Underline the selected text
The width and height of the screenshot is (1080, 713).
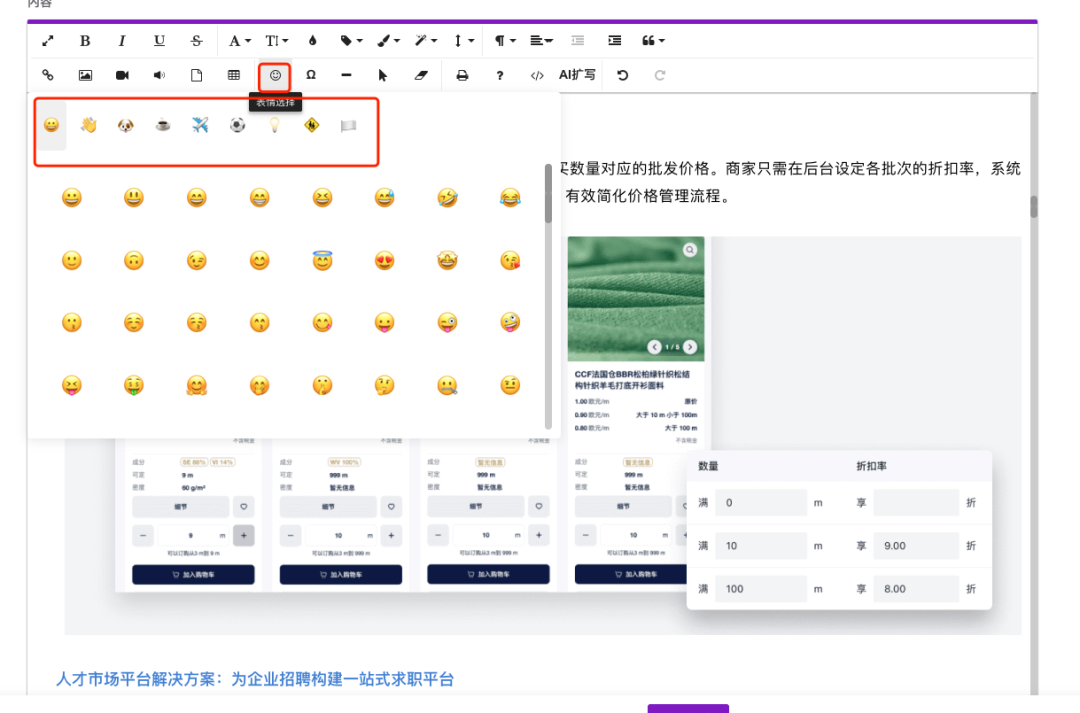tap(159, 41)
